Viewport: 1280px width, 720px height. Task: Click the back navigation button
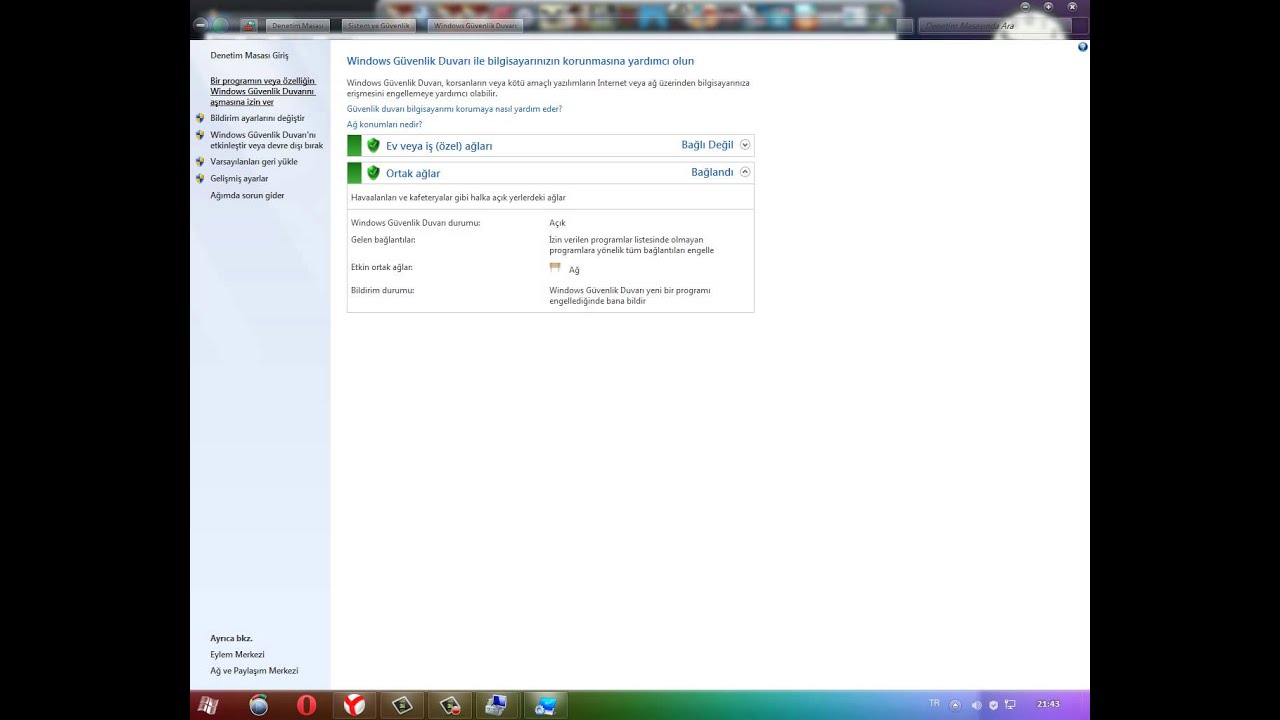(202, 25)
